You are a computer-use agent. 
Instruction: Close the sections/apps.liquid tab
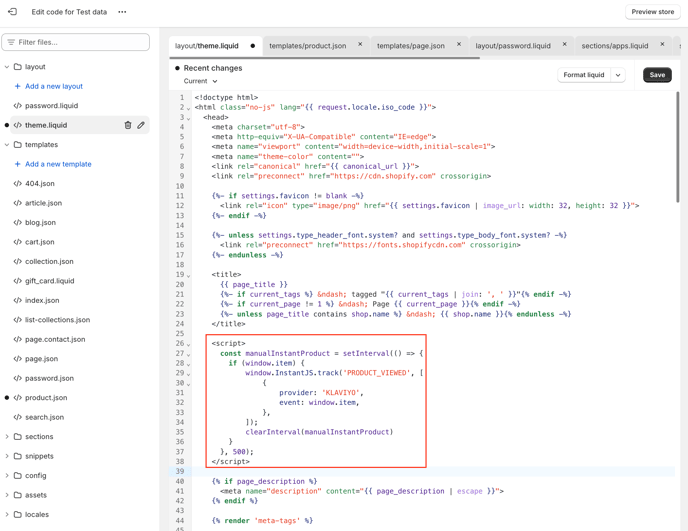[663, 44]
